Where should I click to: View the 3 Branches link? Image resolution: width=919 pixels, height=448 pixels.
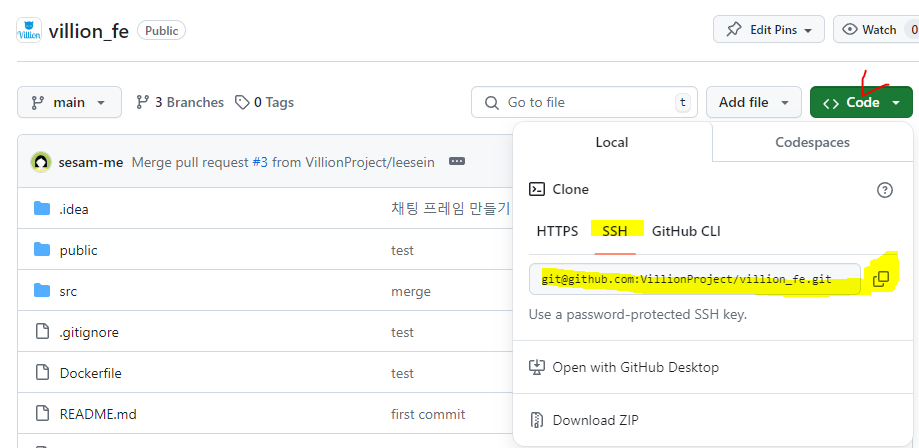(180, 103)
